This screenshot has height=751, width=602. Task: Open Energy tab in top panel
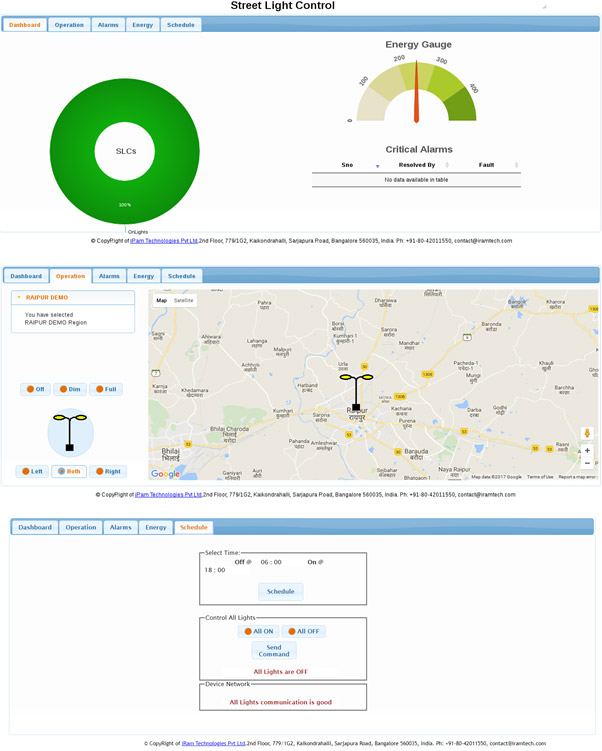coord(143,25)
